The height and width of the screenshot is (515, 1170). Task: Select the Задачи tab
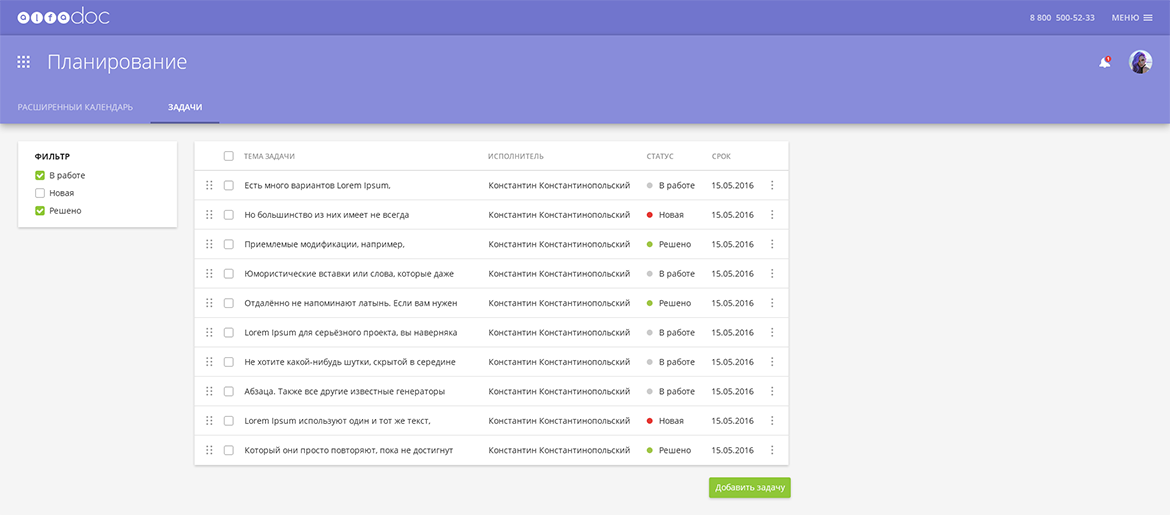tap(185, 107)
